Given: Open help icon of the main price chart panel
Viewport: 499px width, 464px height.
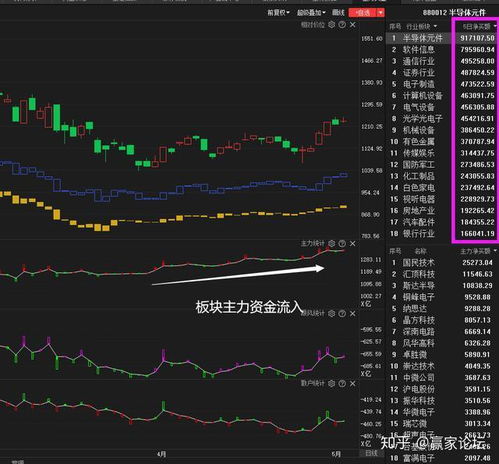Looking at the screenshot, I should point(342,25).
